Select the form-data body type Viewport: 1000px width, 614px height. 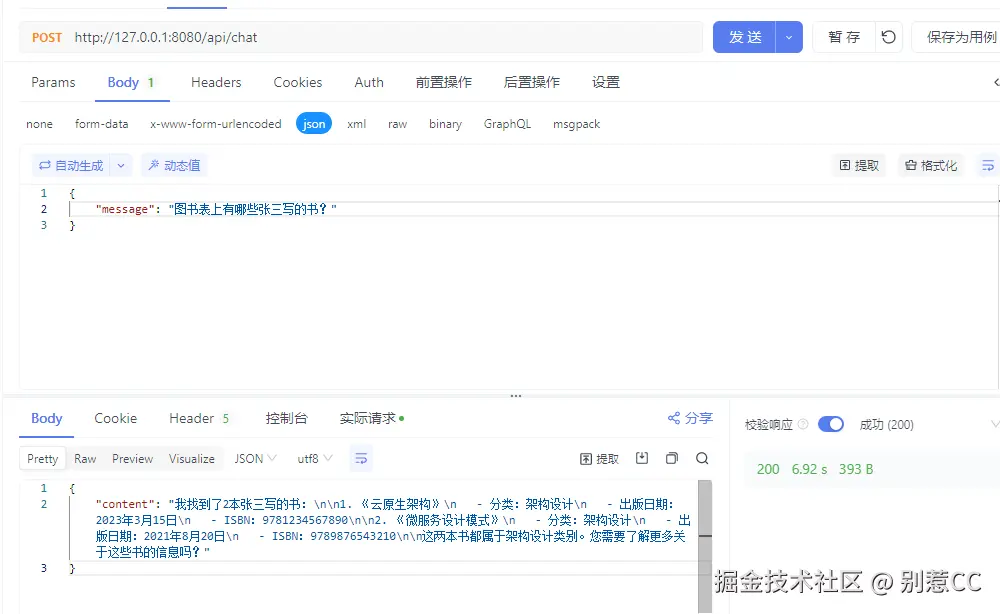tap(101, 124)
